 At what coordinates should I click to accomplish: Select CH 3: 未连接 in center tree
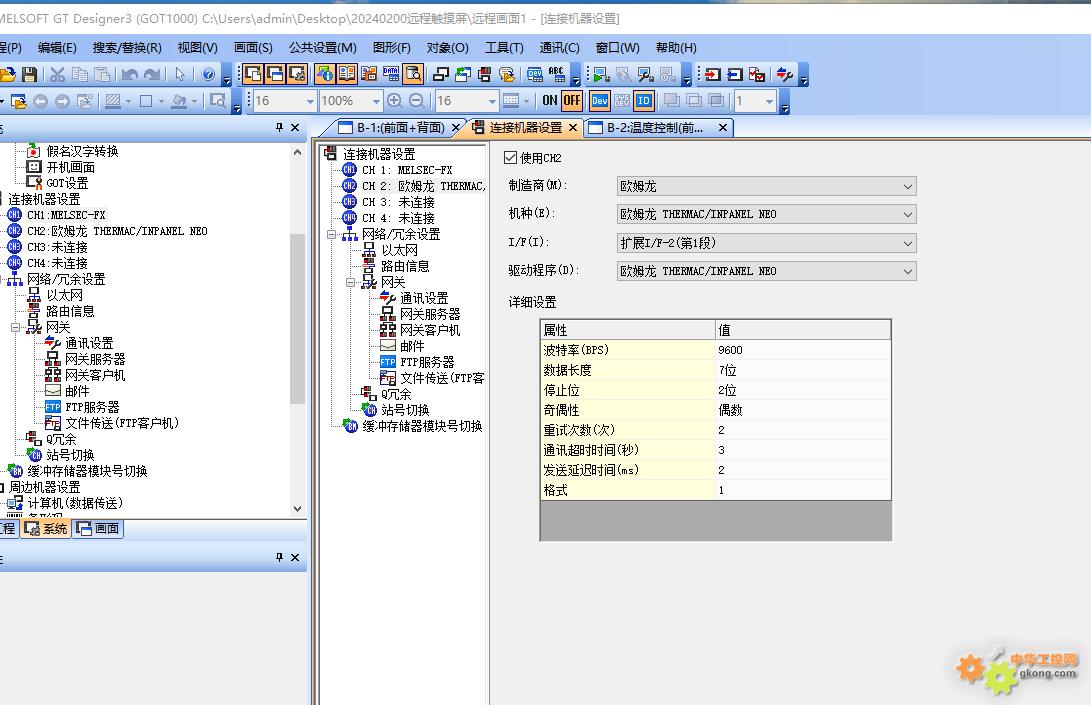(398, 202)
